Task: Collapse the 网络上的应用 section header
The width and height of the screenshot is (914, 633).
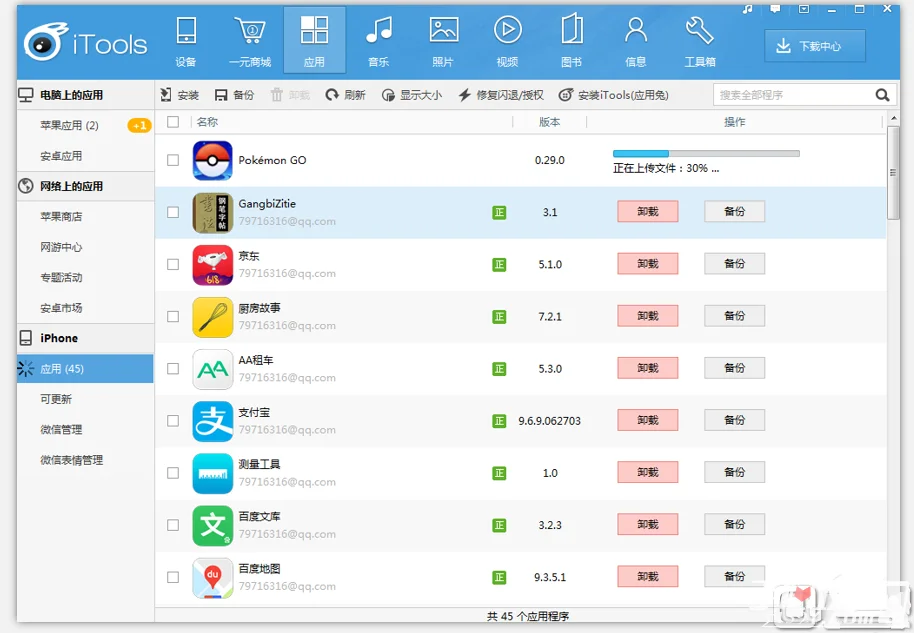Action: [85, 186]
